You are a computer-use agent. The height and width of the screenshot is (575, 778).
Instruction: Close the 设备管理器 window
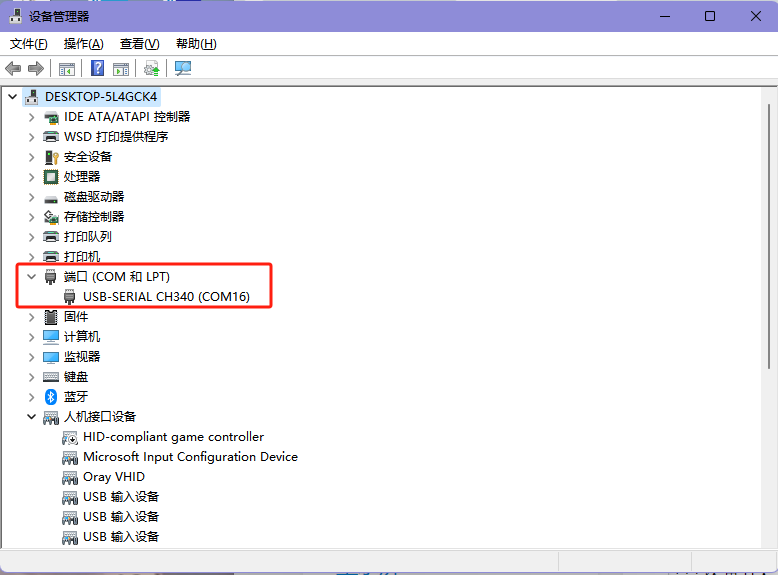[x=756, y=16]
